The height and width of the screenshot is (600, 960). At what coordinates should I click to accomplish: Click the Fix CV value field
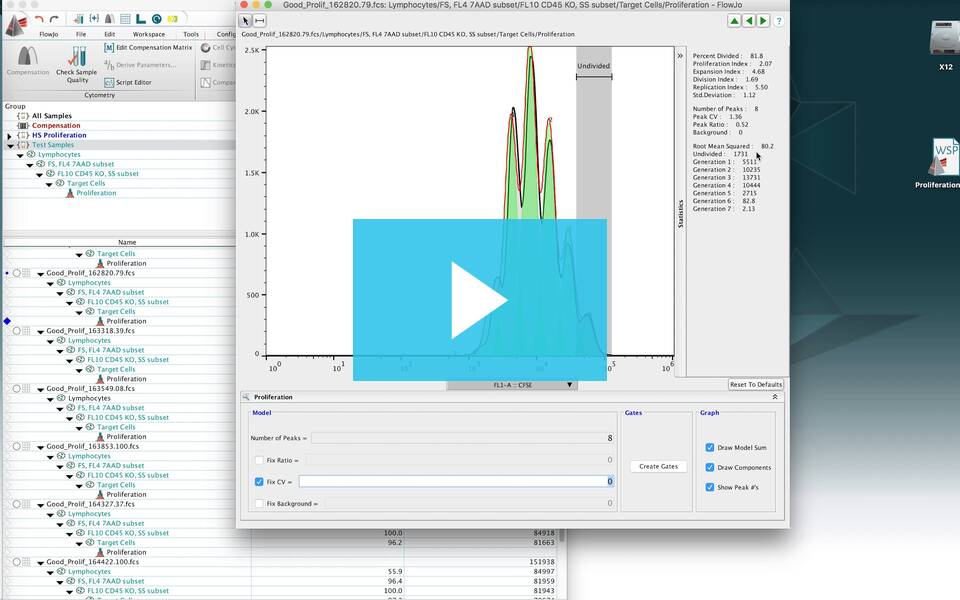pos(456,482)
